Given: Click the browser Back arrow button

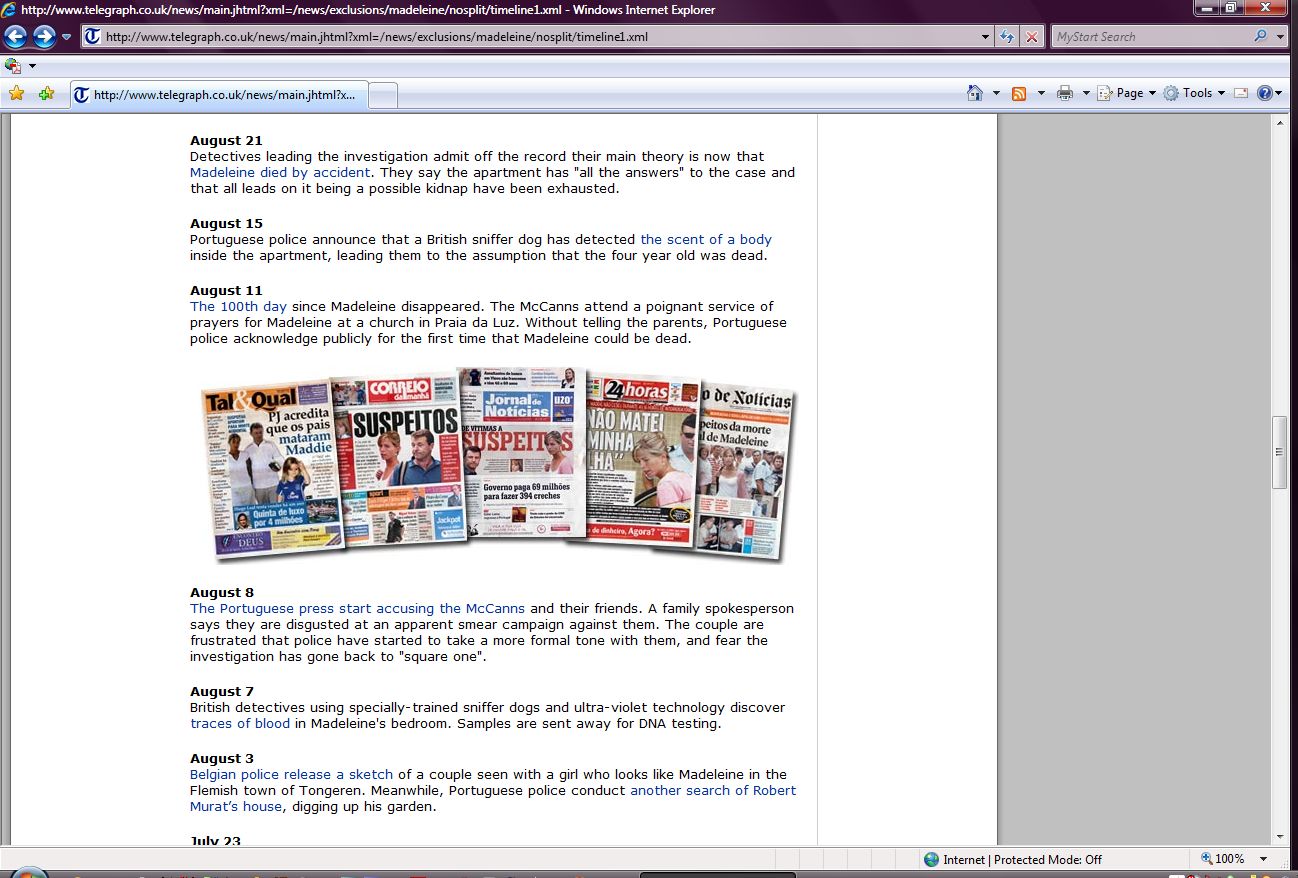Looking at the screenshot, I should pos(16,37).
